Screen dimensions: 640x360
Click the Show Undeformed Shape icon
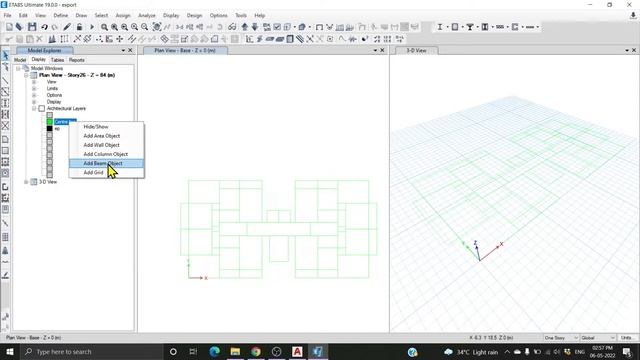click(320, 27)
